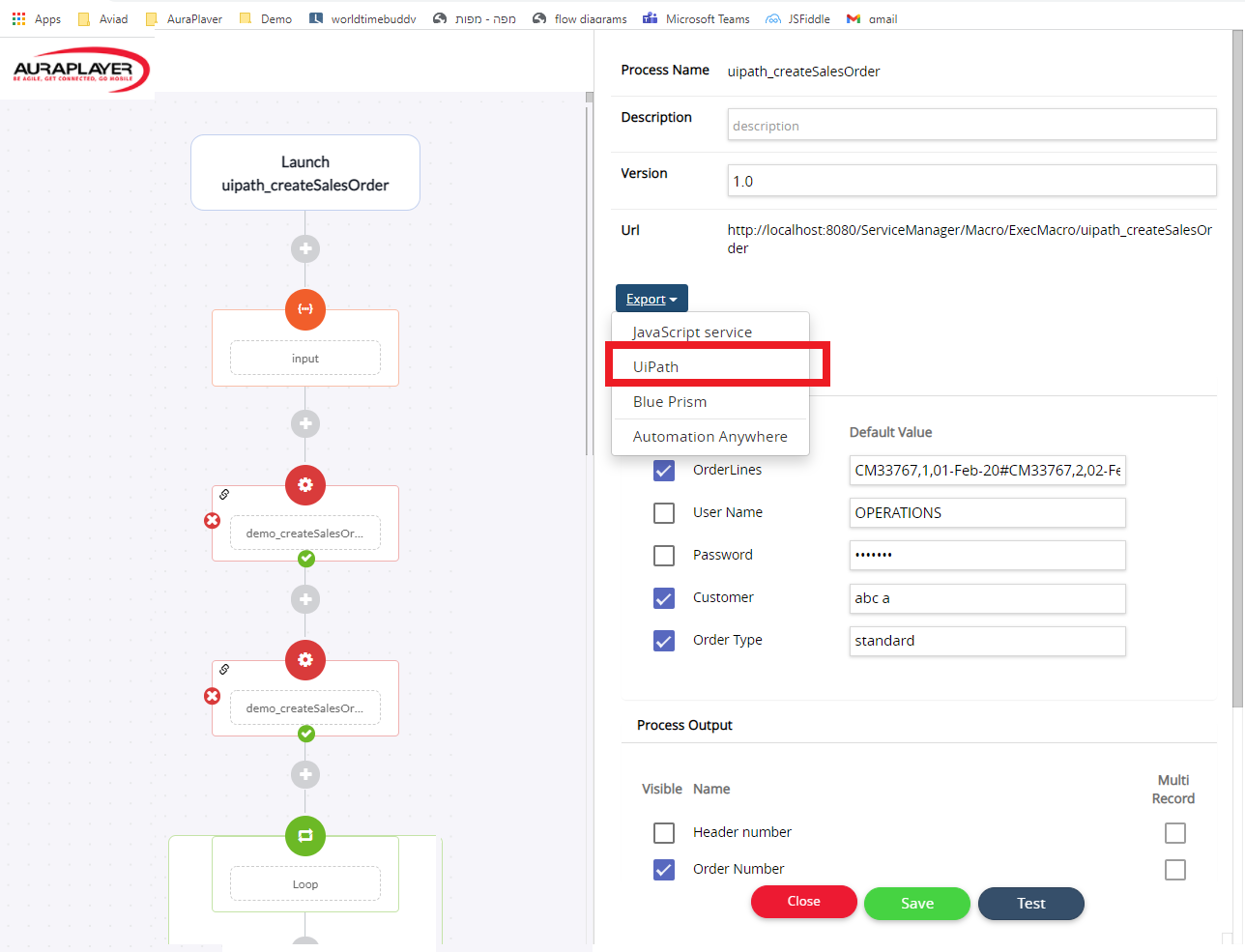
Task: Collapse the Export dropdown
Action: click(x=651, y=299)
